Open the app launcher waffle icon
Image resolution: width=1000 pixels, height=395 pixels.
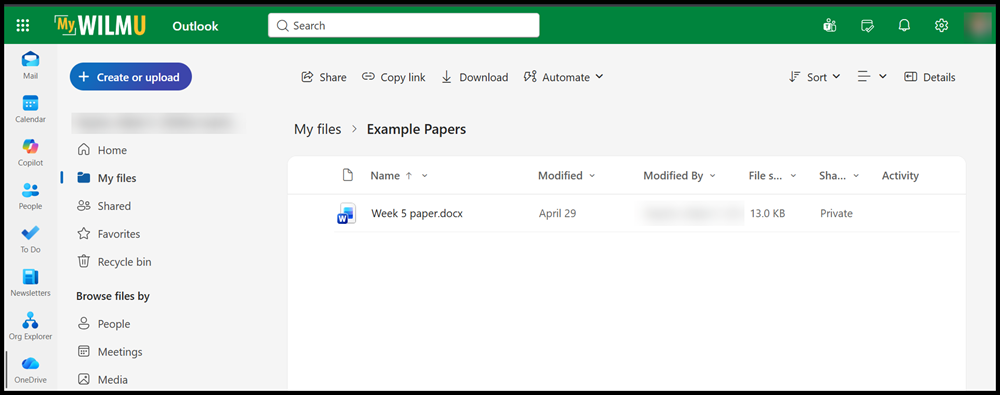[x=22, y=26]
